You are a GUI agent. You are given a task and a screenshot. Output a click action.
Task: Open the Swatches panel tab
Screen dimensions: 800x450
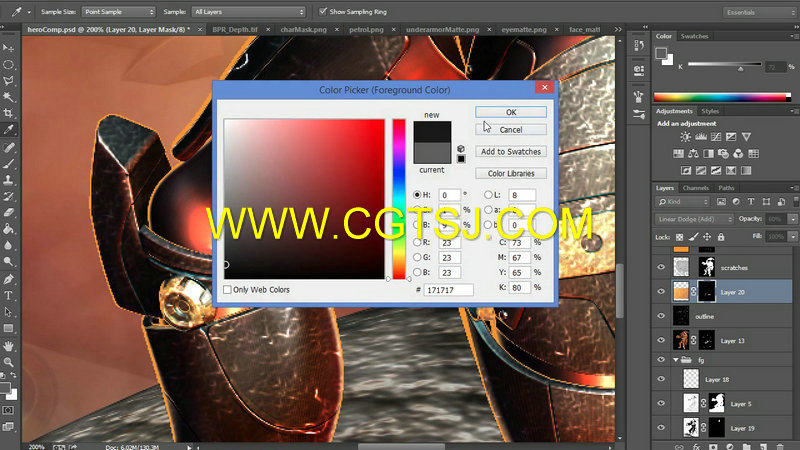click(694, 36)
